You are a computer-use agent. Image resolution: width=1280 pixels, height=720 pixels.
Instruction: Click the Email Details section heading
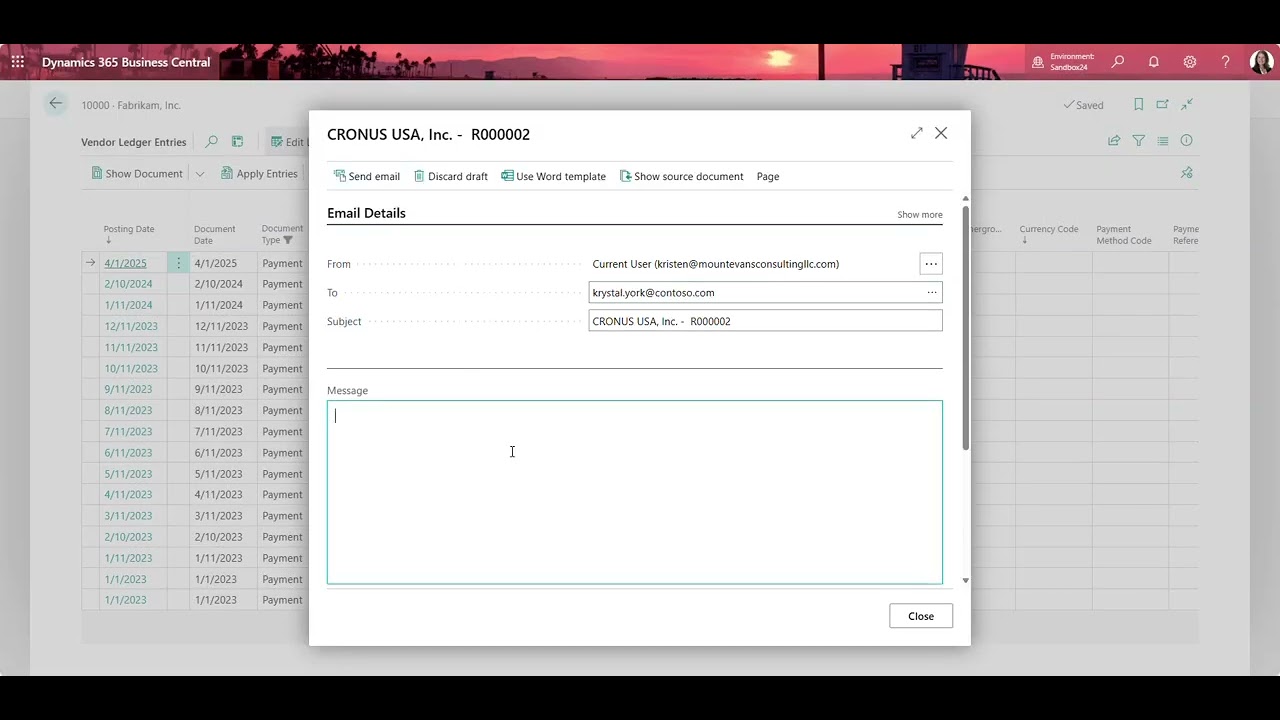pos(366,213)
